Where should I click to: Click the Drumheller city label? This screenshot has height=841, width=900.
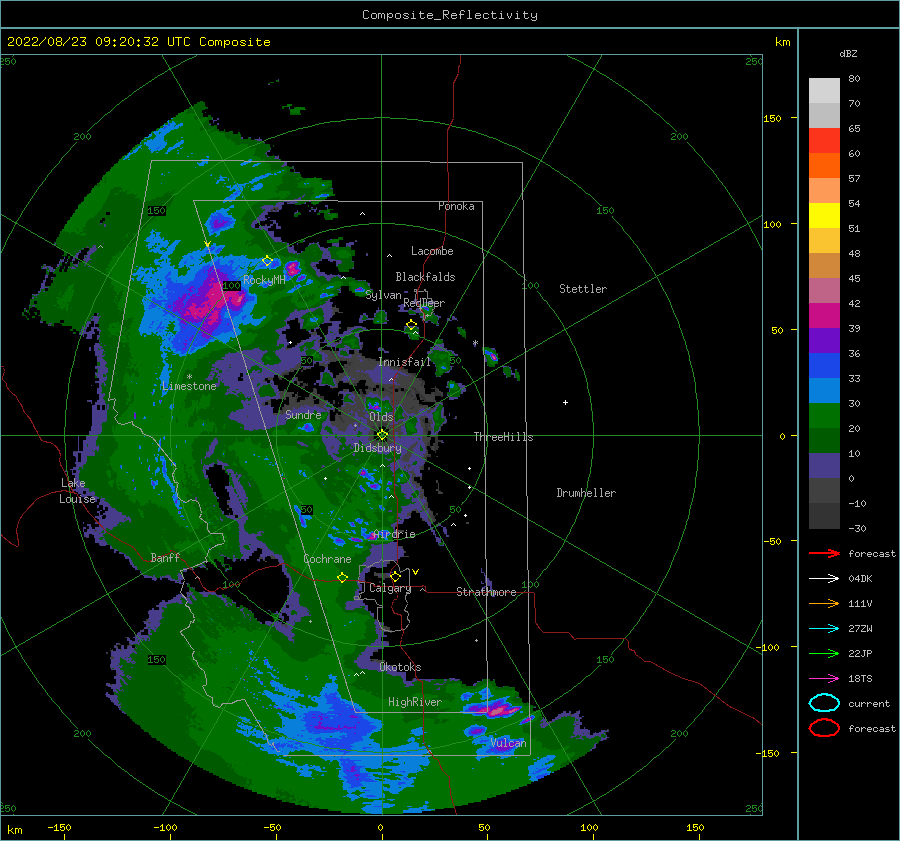[x=586, y=493]
